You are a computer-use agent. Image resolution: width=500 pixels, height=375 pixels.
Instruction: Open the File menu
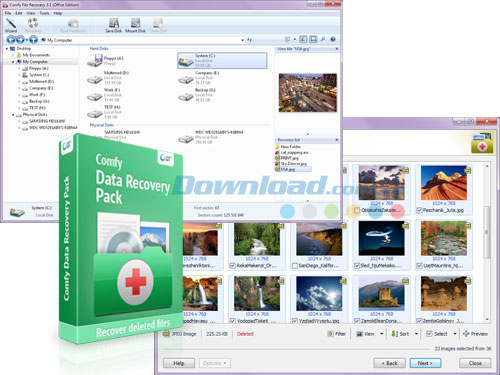coord(8,13)
